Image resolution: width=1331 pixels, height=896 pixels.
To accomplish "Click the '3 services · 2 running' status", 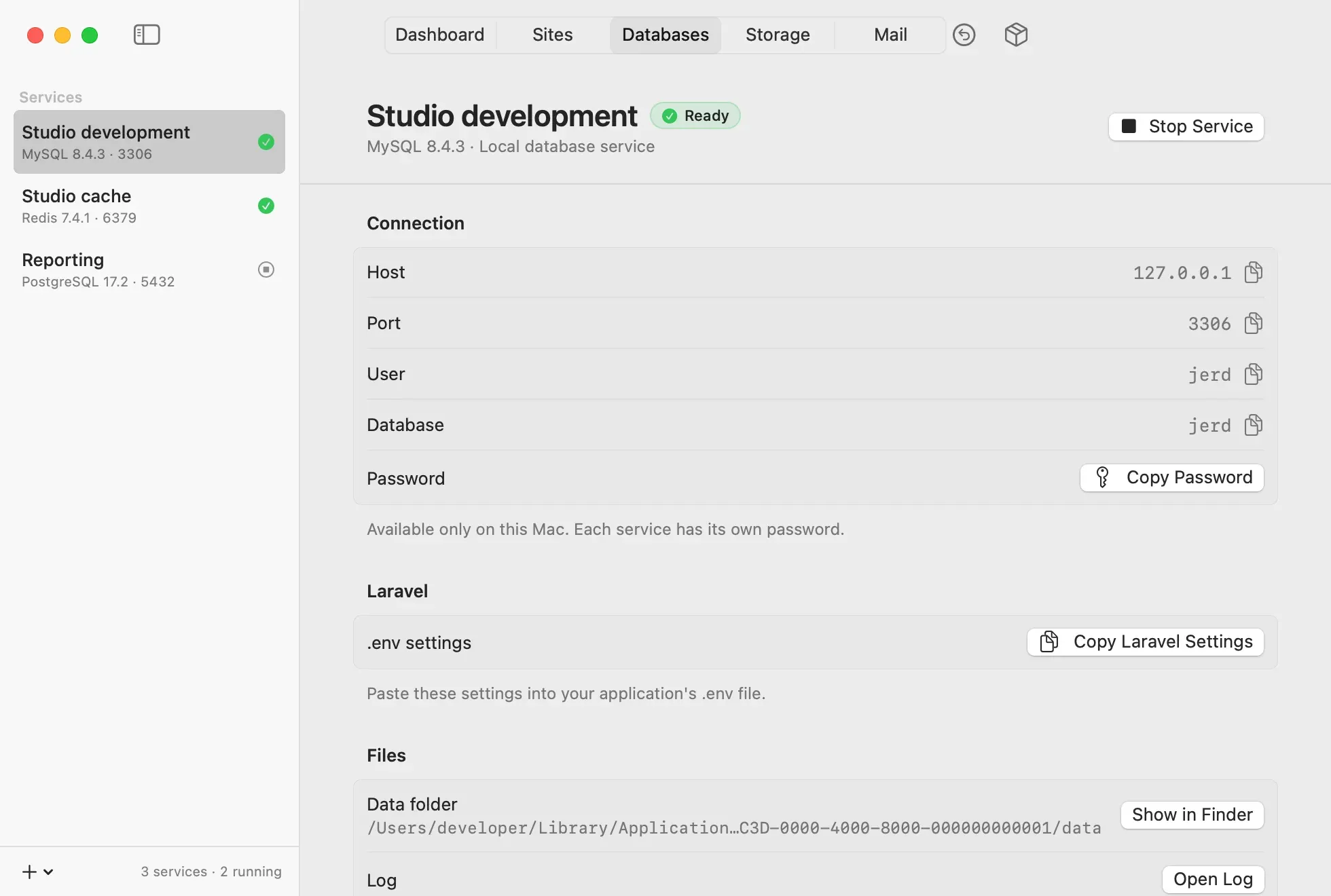I will [x=211, y=872].
